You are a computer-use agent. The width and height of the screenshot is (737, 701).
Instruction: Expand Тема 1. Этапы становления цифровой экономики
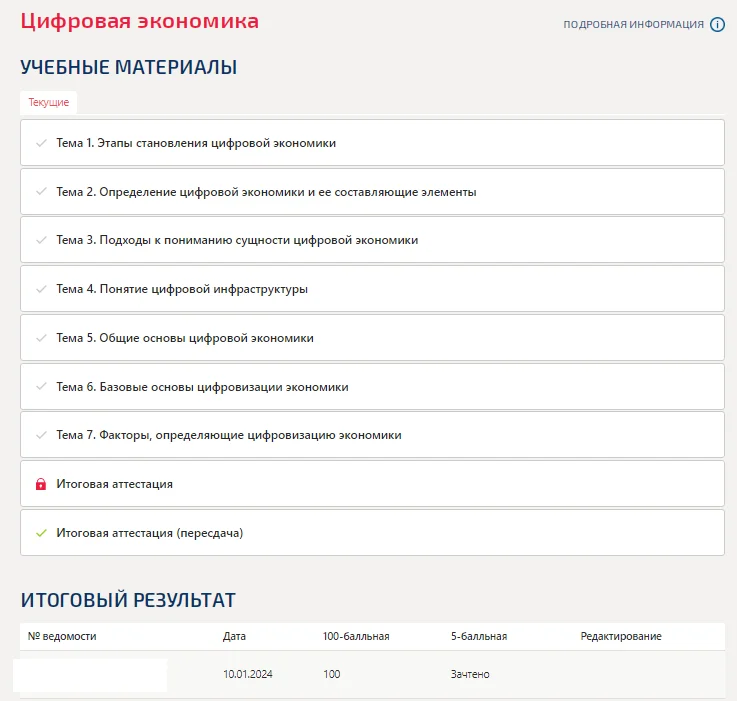click(x=372, y=142)
